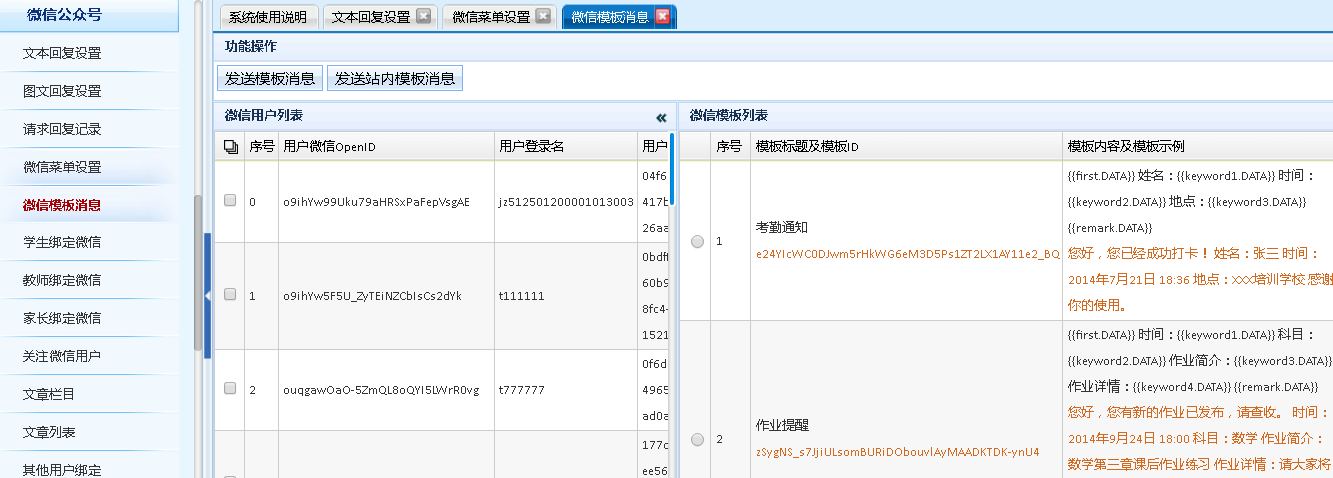Collapse the left sidebar with splitter arrow

pyautogui.click(x=207, y=296)
